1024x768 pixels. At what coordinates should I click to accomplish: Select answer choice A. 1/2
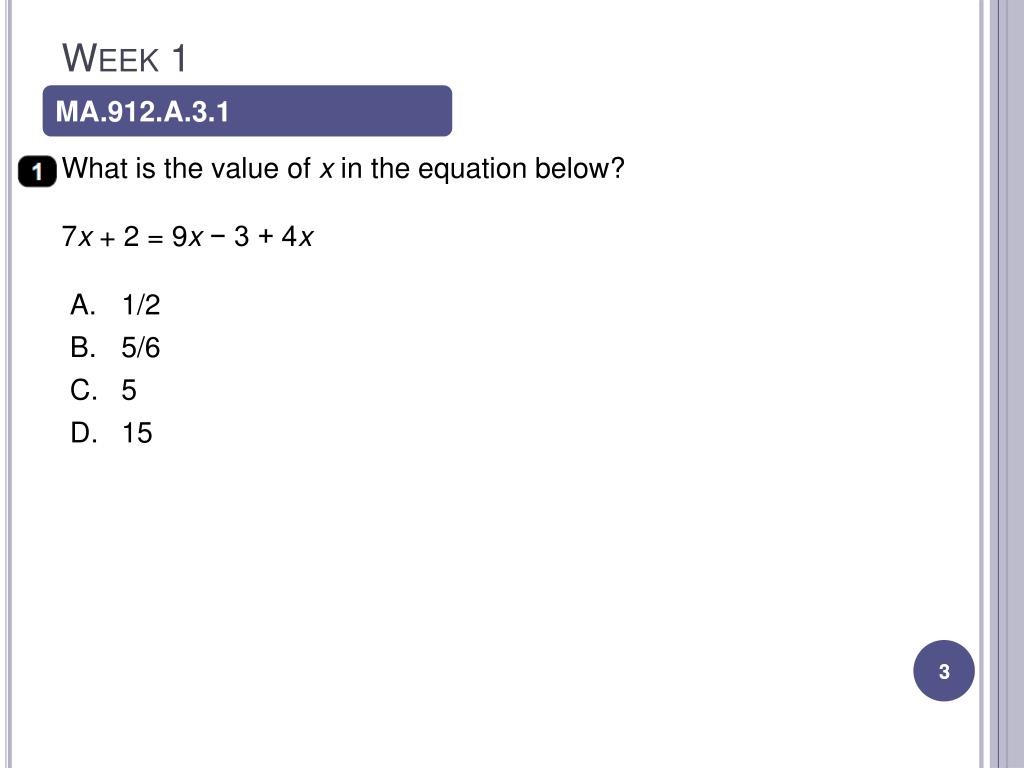click(x=115, y=305)
